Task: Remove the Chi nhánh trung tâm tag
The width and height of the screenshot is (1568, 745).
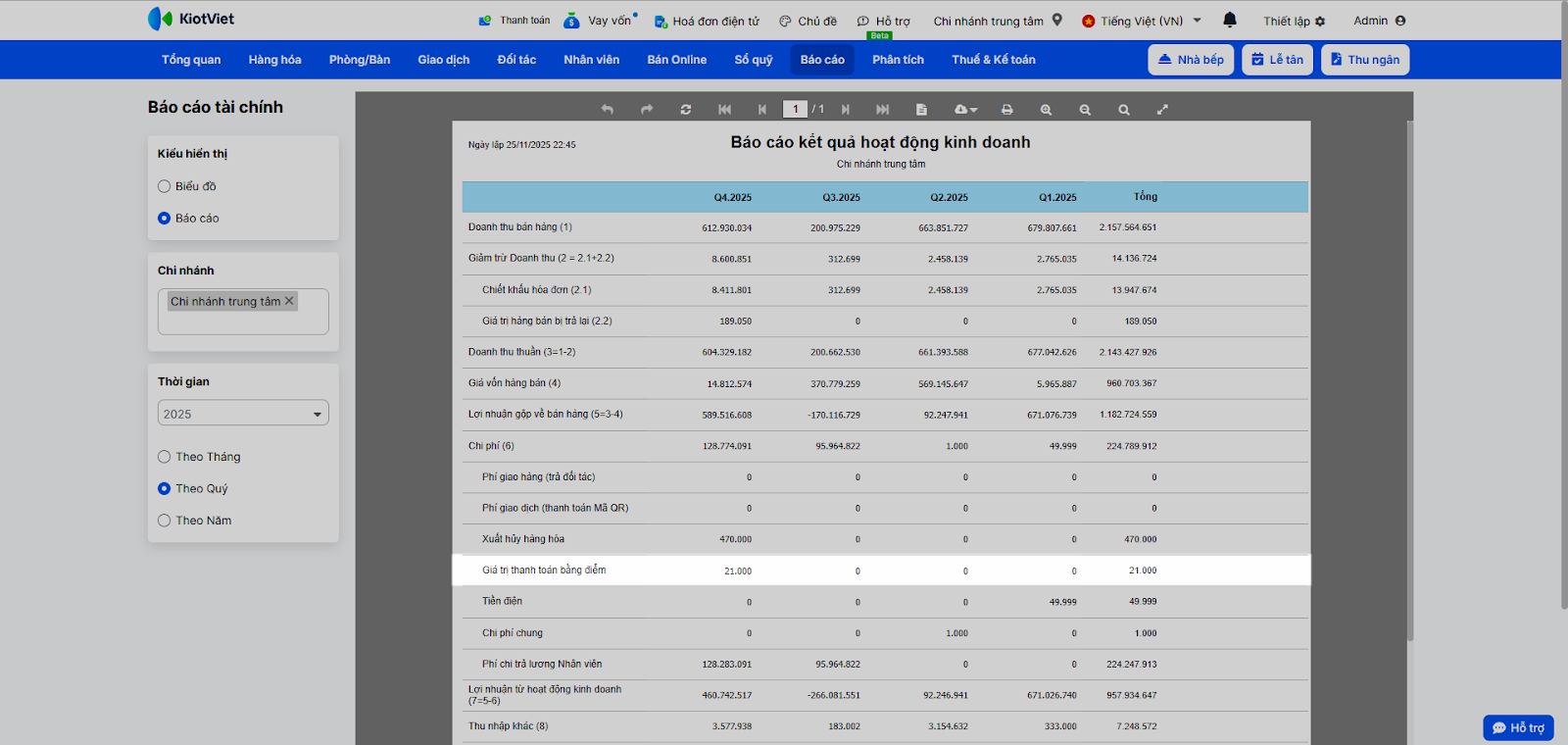Action: point(289,301)
